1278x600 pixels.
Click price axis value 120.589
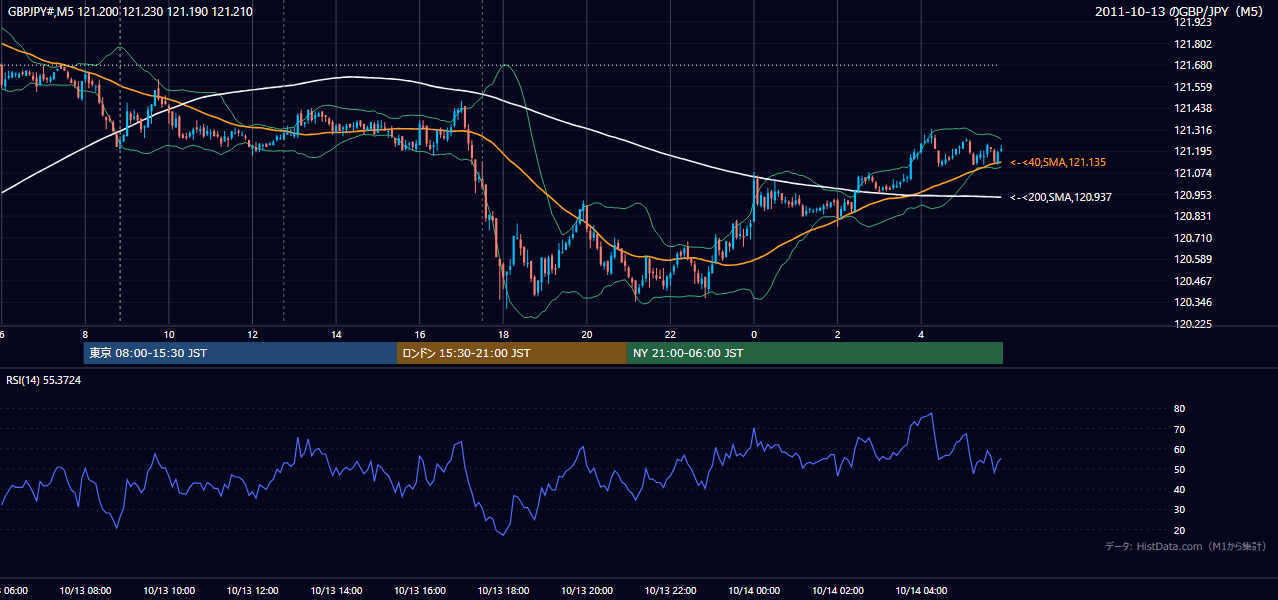[x=1193, y=260]
